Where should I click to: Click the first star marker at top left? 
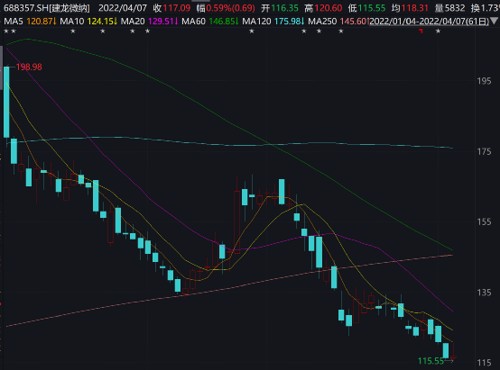6,31
